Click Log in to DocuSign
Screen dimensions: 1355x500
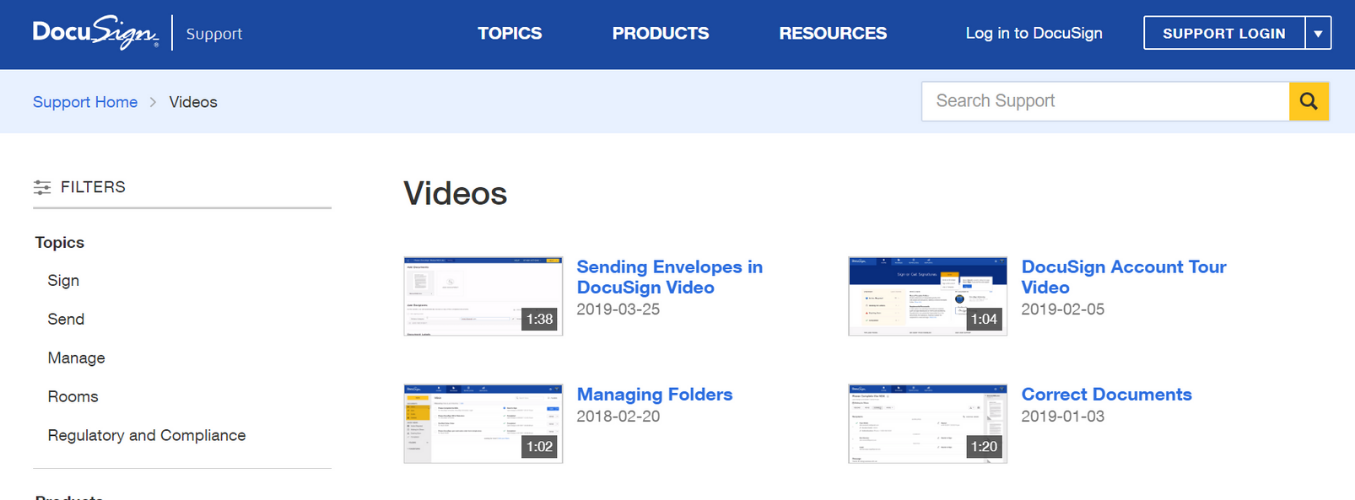pos(1033,33)
